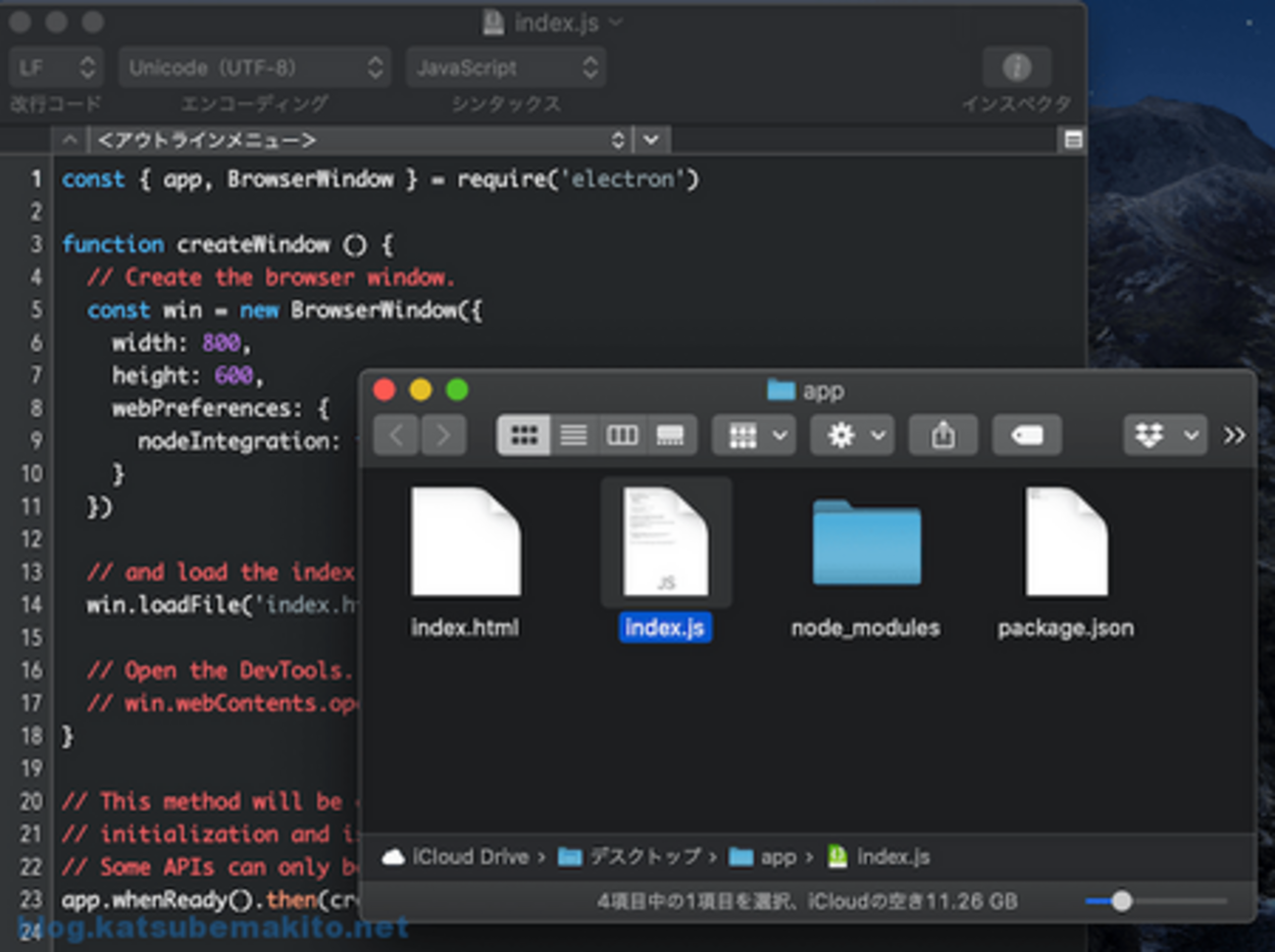Click the Share icon in Finder toolbar
The image size is (1275, 952).
943,435
